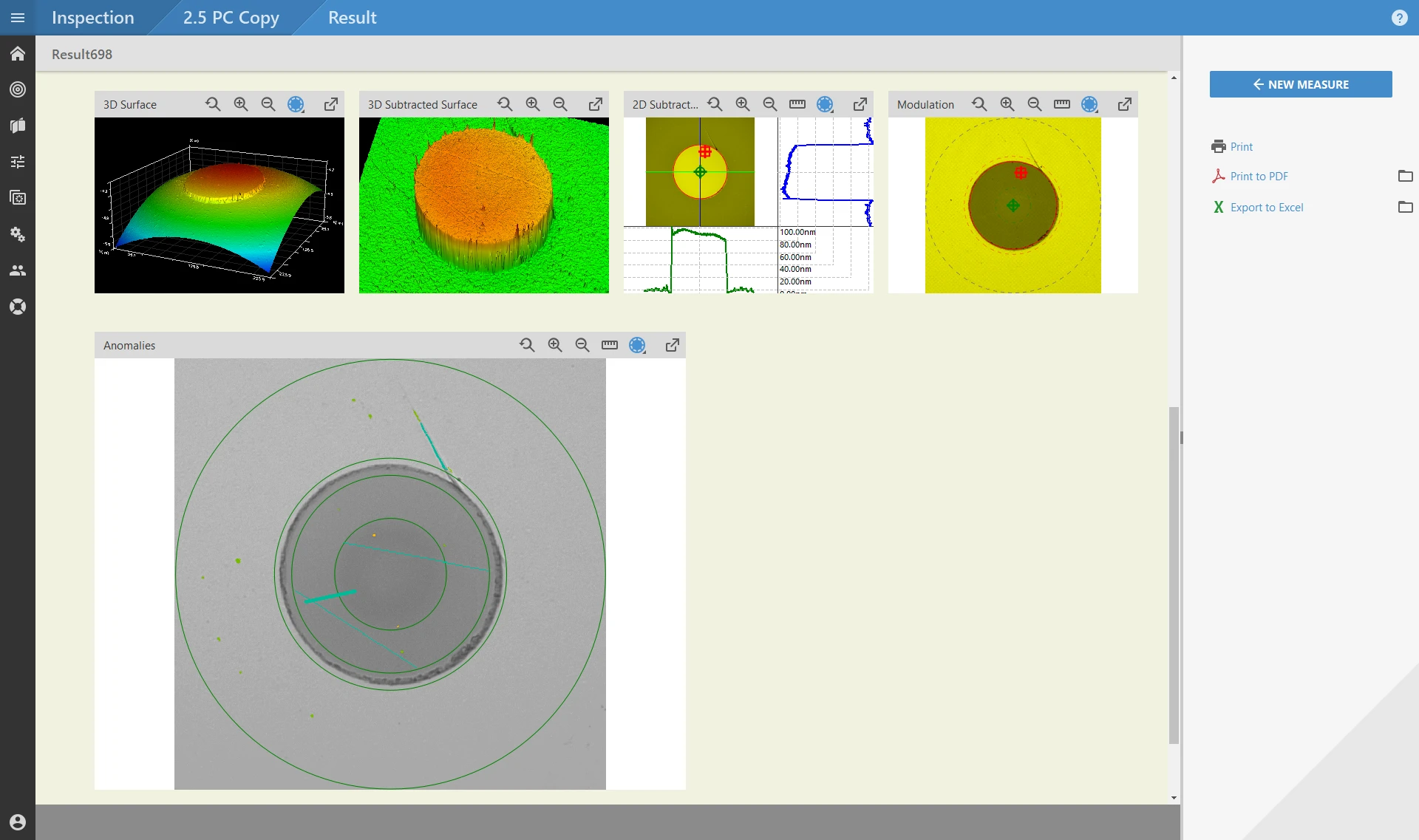
Task: Toggle blue region overlay in Modulation panel
Action: pyautogui.click(x=1089, y=104)
